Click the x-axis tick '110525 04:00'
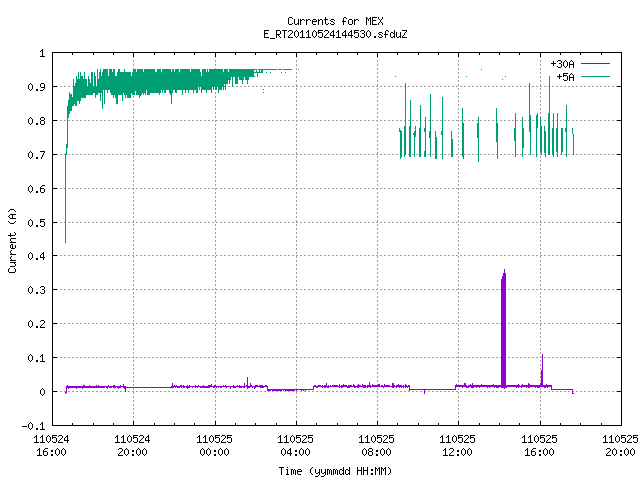The width and height of the screenshot is (640, 480). tap(296, 445)
